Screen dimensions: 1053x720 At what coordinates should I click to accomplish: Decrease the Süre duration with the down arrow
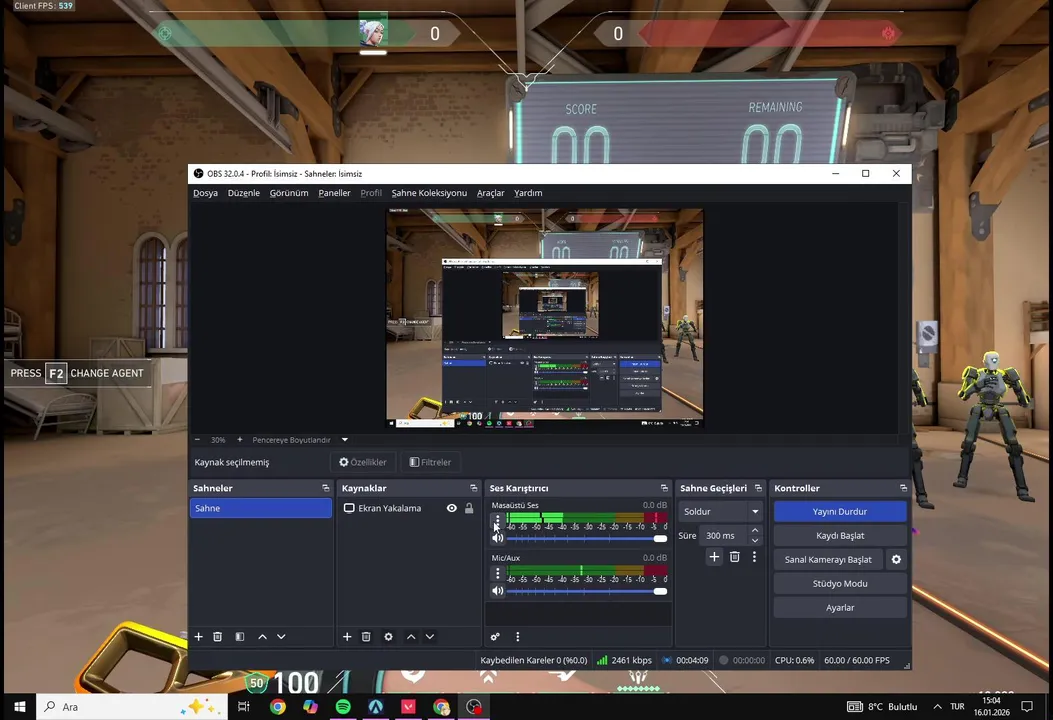tap(755, 540)
